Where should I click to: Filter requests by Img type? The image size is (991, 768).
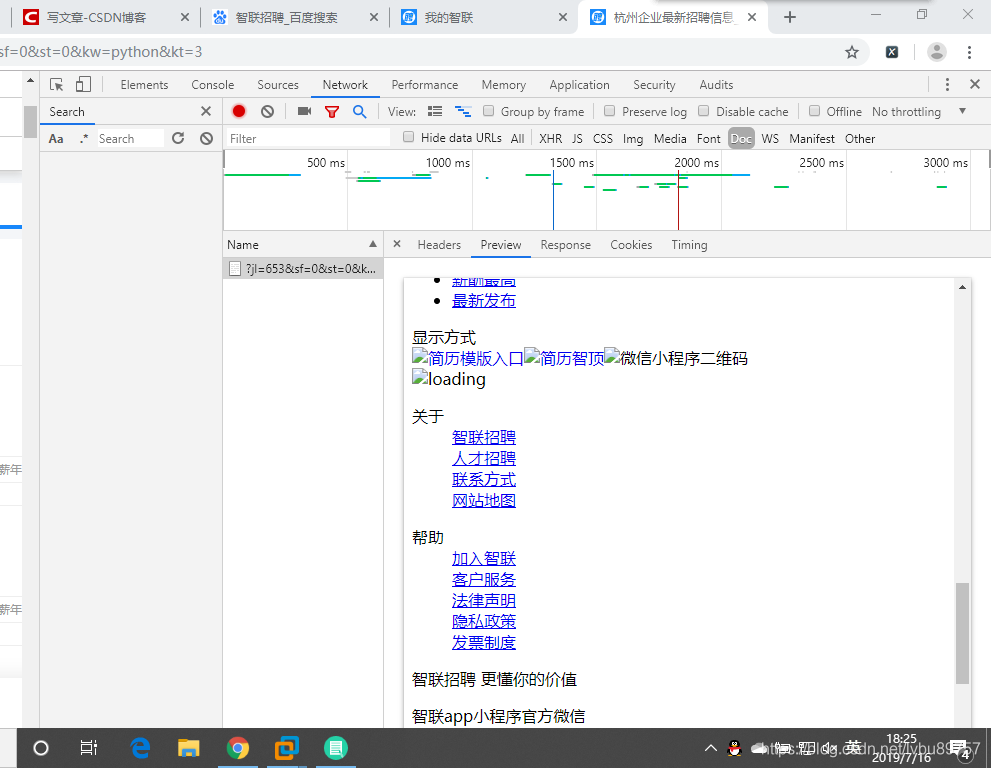coord(633,138)
